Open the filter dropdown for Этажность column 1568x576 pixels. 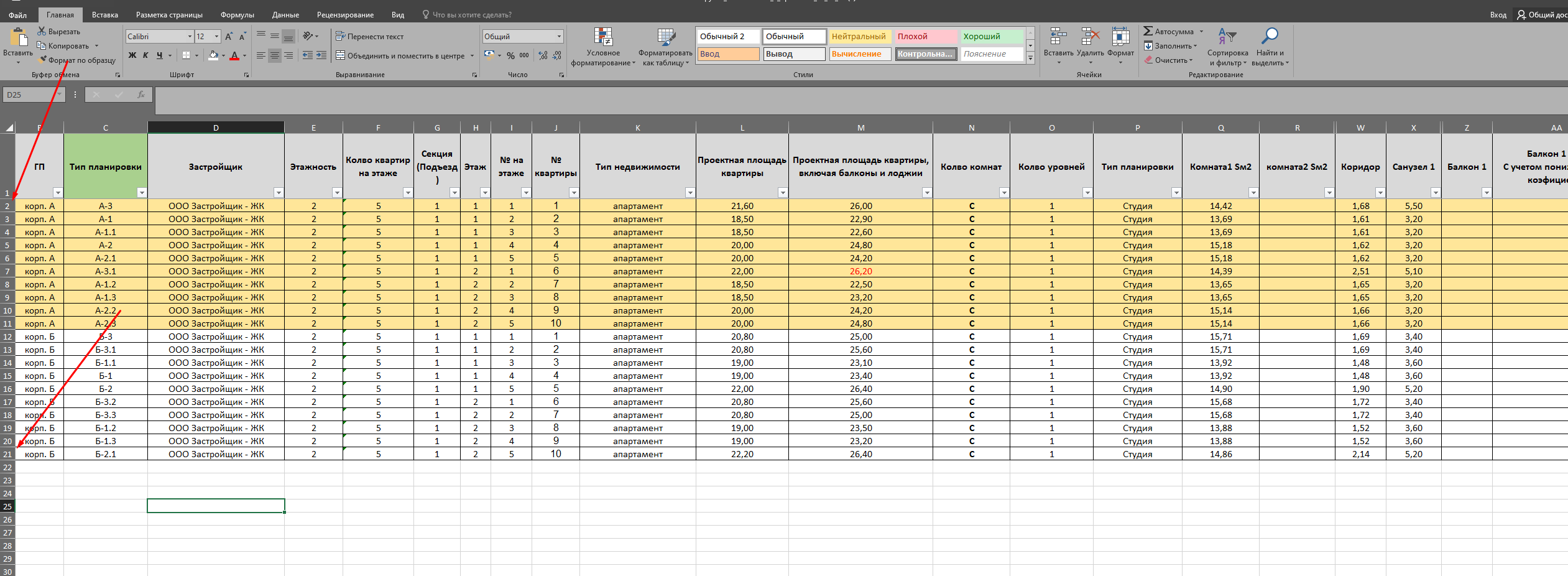point(337,193)
